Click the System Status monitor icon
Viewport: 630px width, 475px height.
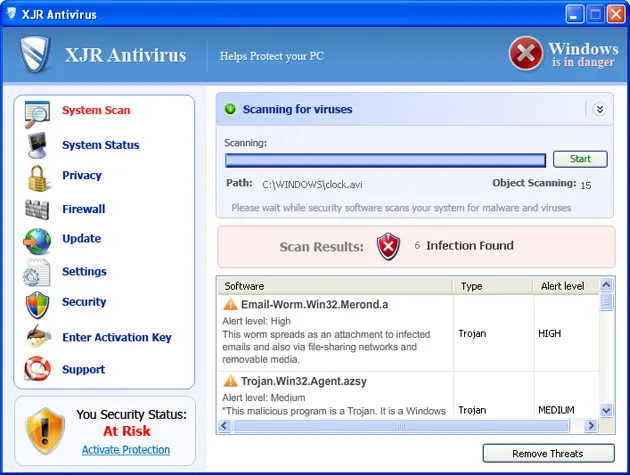pyautogui.click(x=37, y=145)
